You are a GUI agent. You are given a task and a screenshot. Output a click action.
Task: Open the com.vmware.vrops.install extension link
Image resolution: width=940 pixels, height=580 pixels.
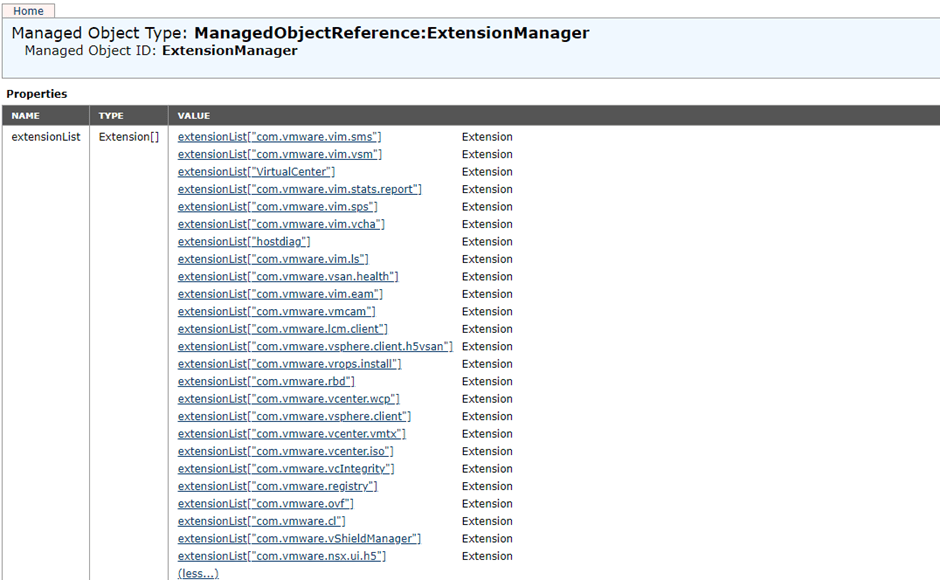pyautogui.click(x=289, y=364)
